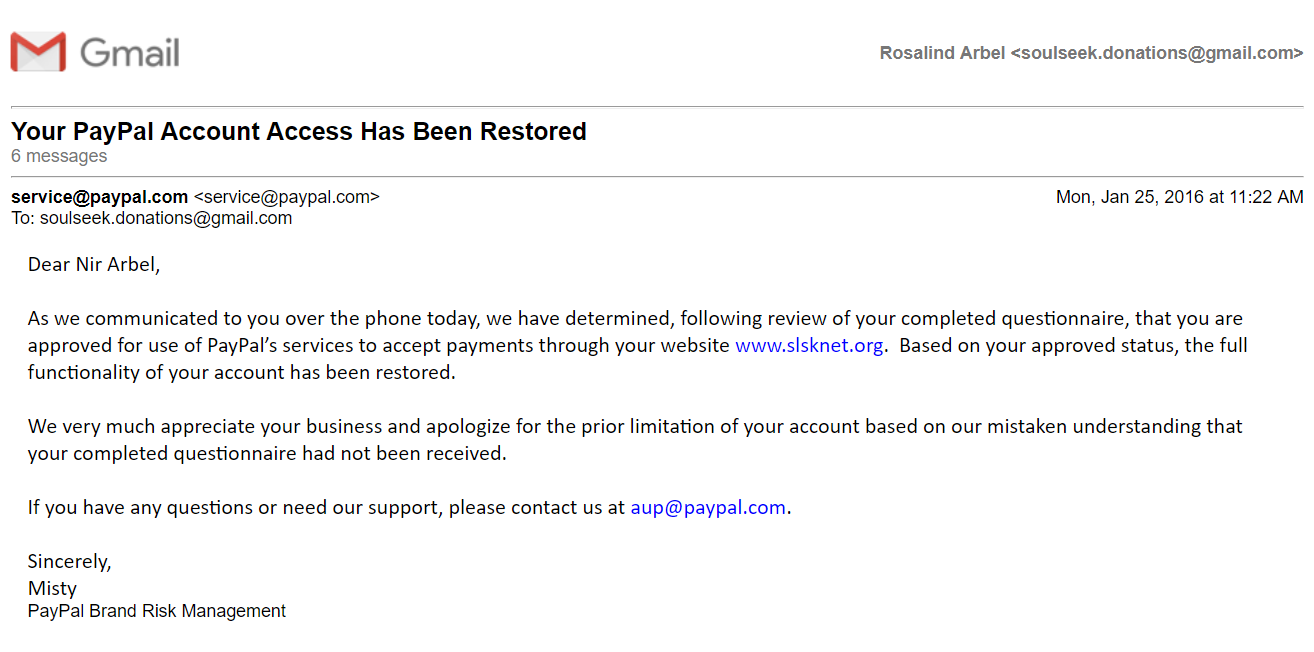Click the apology paragraph starting "We very much"
Screen dimensions: 1314x652
635,439
